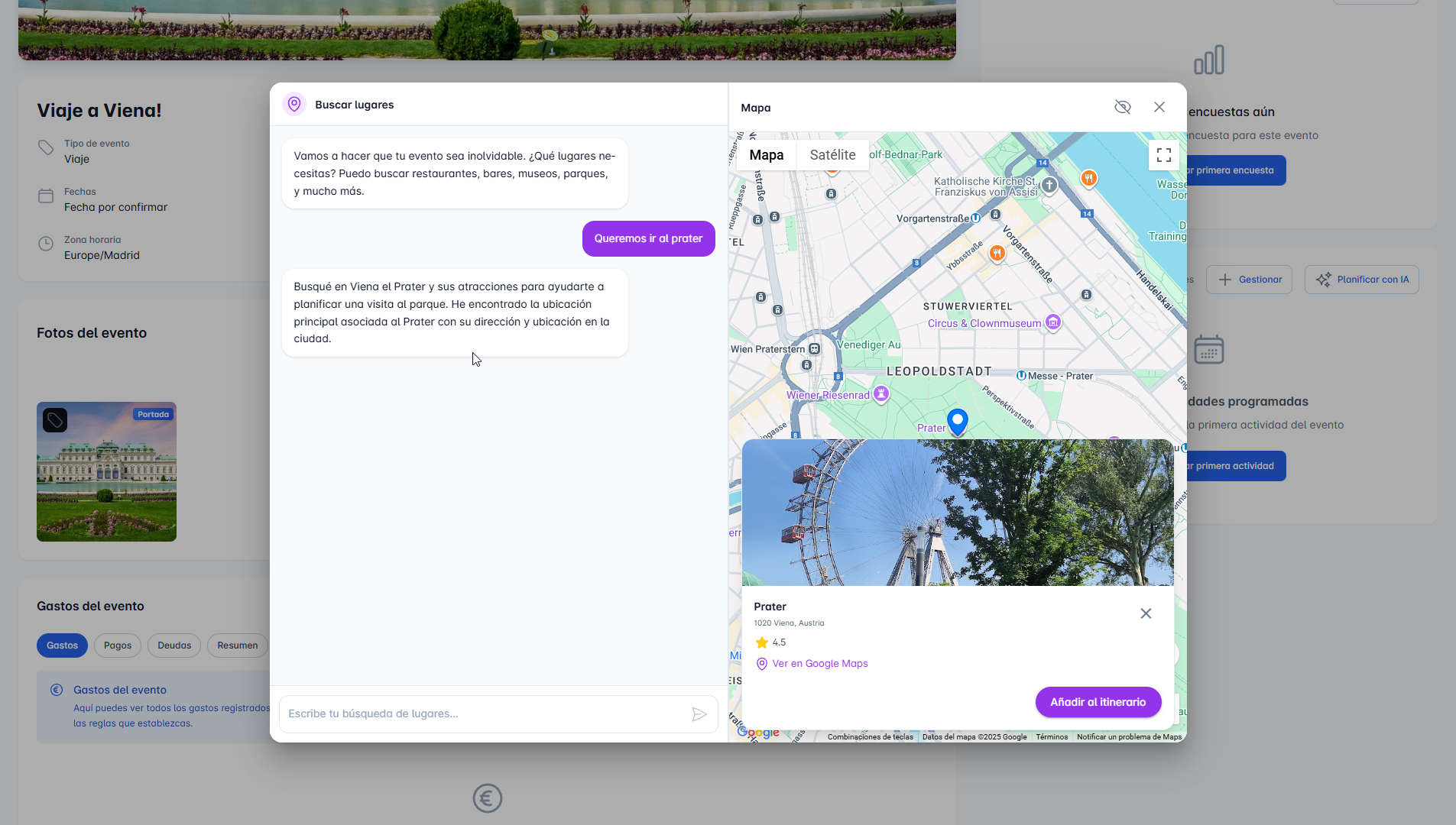
Task: Click the large euro icon at bottom
Action: (488, 798)
